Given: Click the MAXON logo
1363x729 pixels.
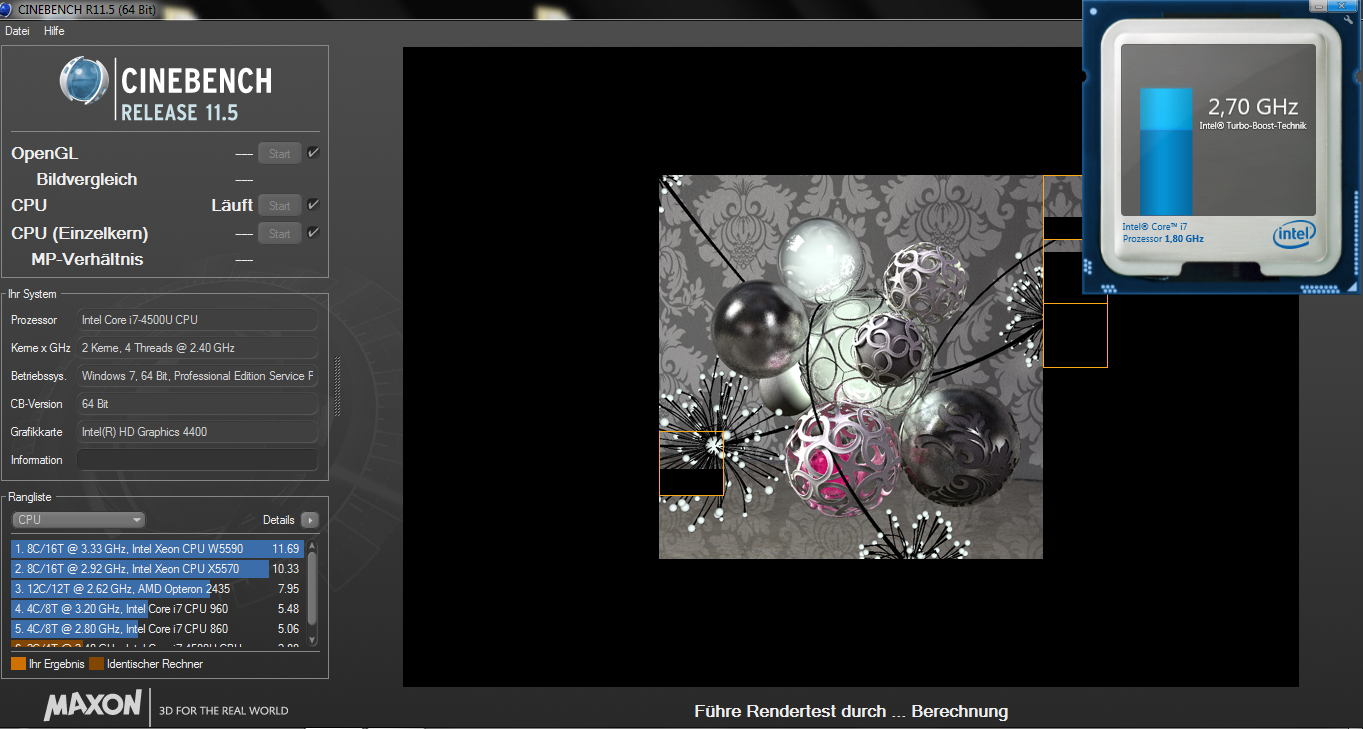Looking at the screenshot, I should [x=93, y=706].
